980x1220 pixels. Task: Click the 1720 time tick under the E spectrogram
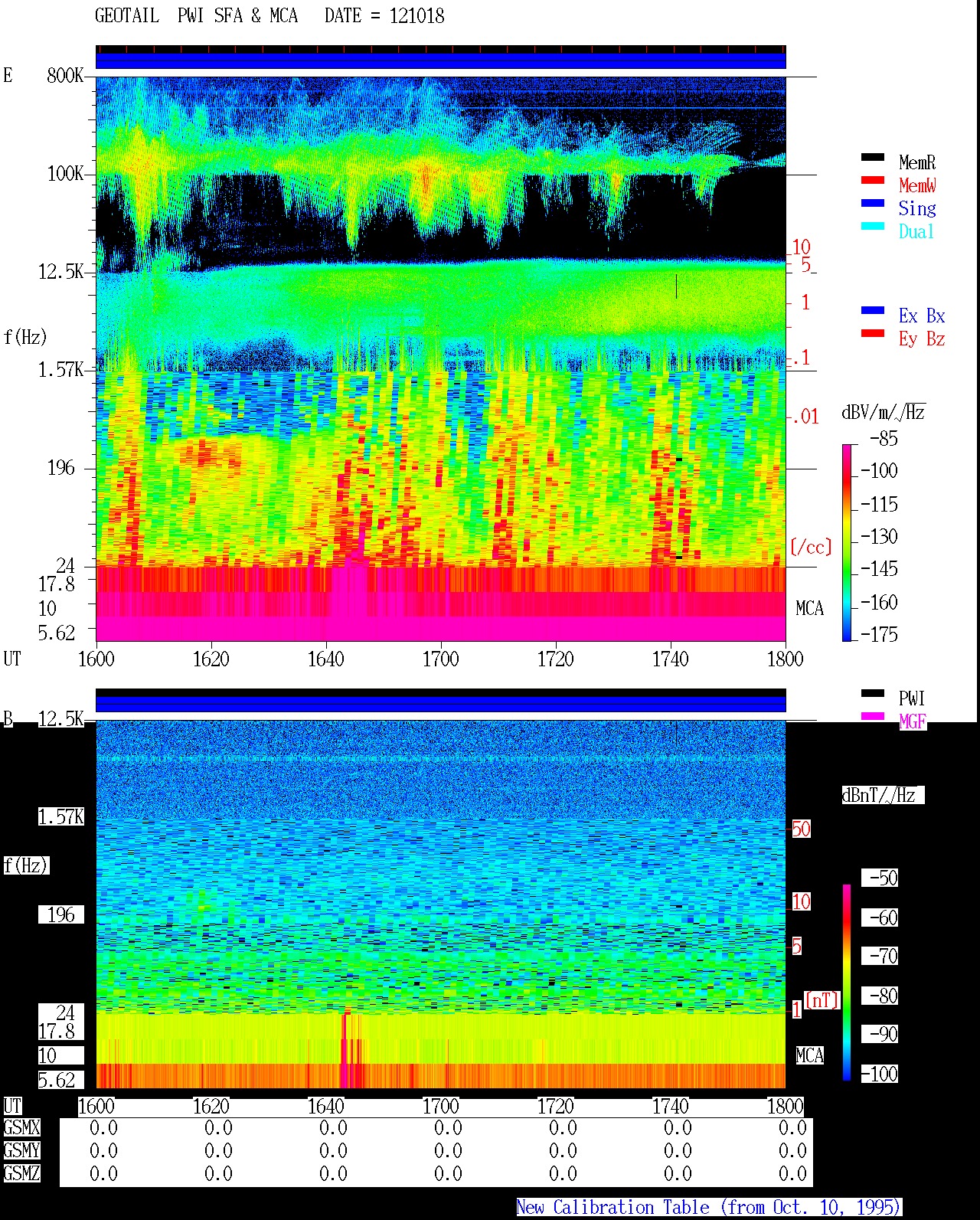[x=556, y=659]
